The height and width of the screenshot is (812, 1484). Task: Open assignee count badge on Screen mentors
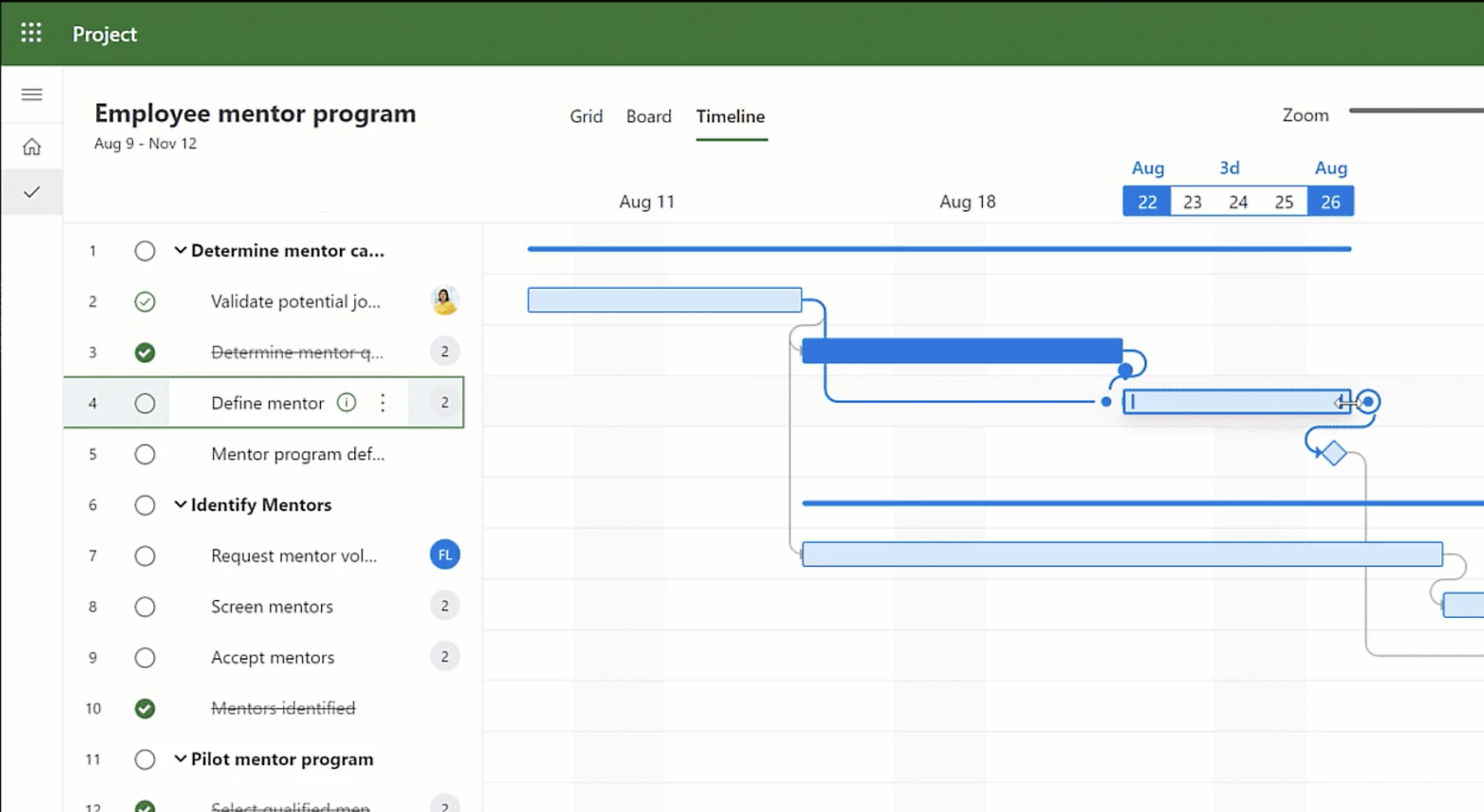[x=444, y=606]
